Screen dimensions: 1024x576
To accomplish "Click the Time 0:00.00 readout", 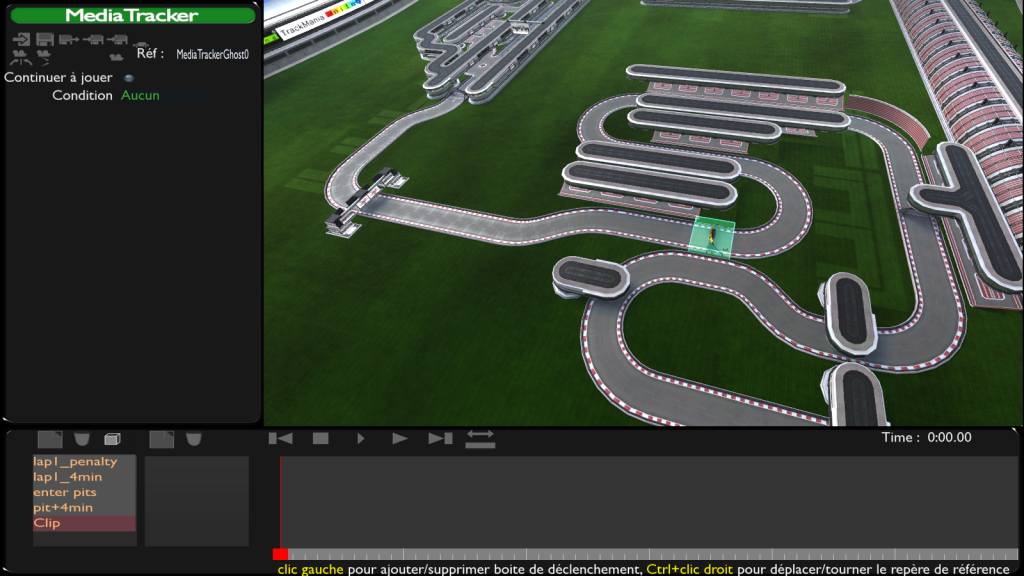I will pyautogui.click(x=926, y=438).
